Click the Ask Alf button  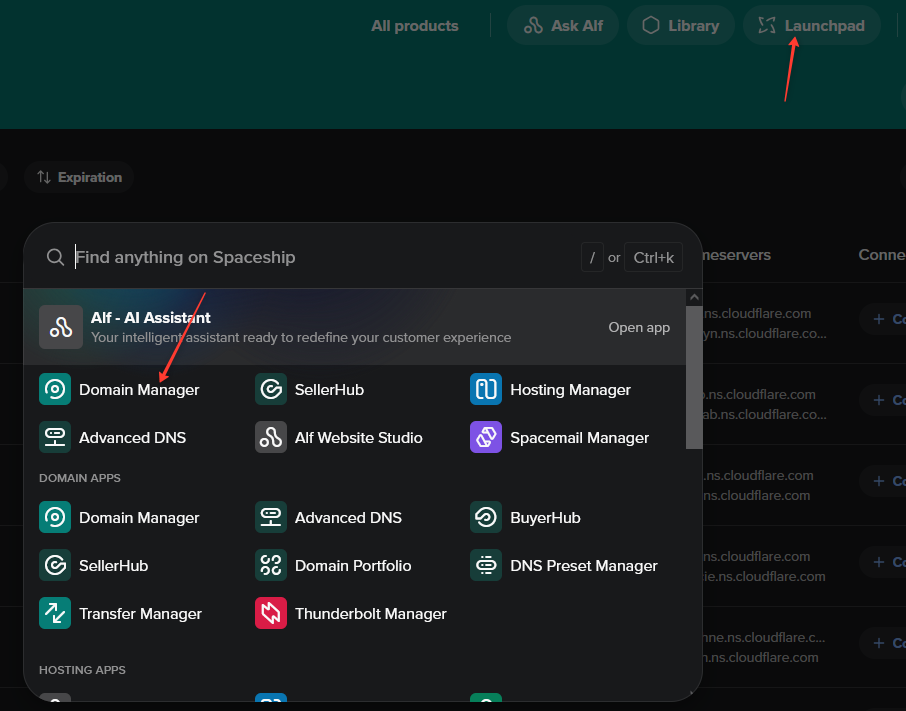click(563, 26)
